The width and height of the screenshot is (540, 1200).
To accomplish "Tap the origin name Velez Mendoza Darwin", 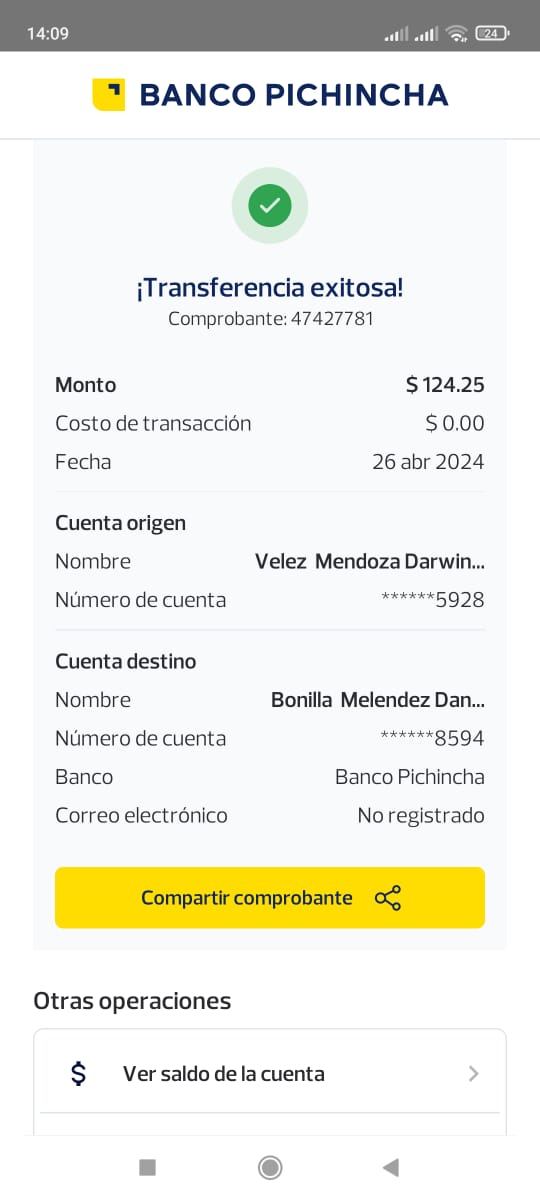I will click(x=370, y=562).
